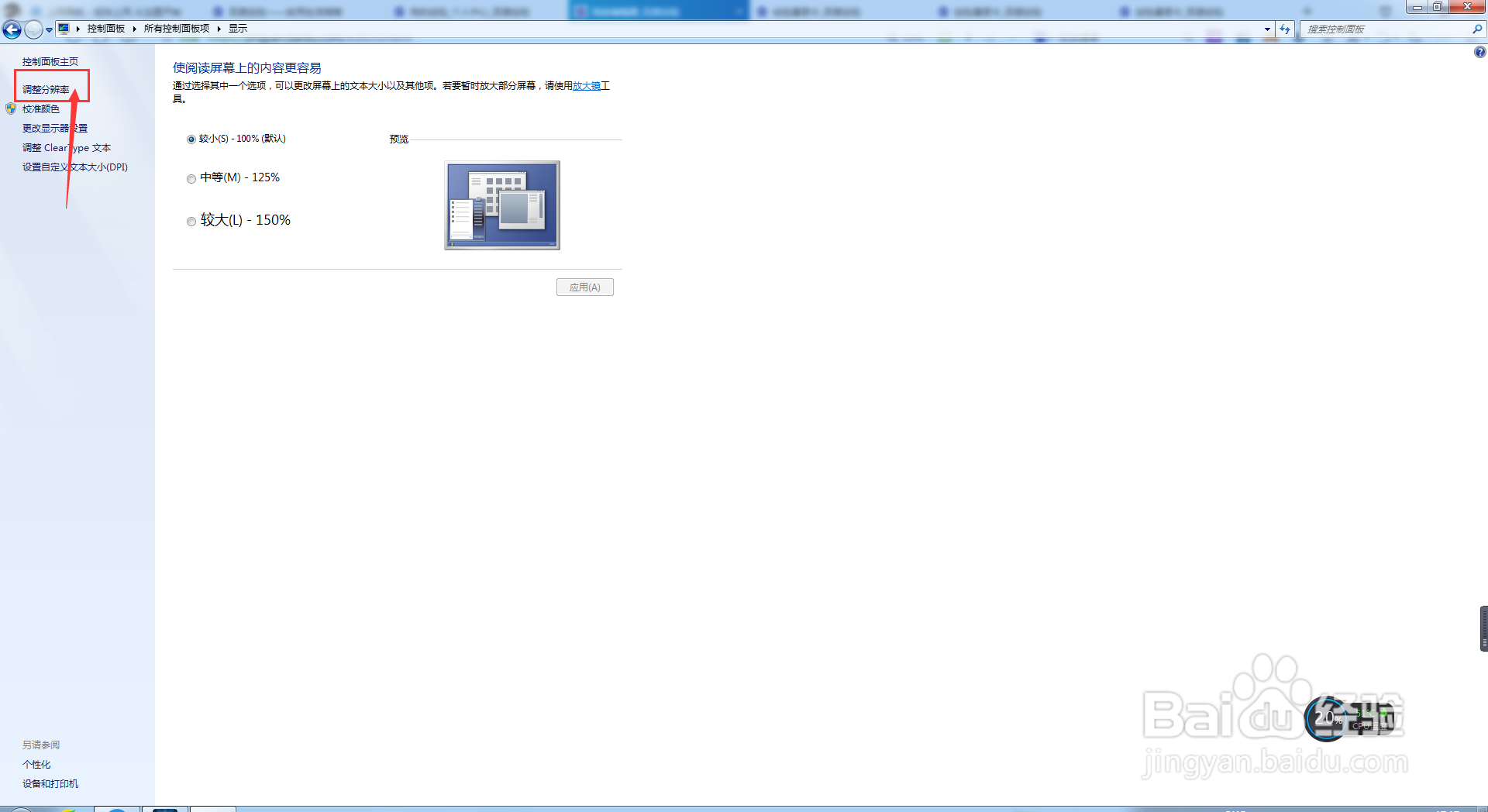The width and height of the screenshot is (1488, 812).
Task: Open Help with the question mark icon
Action: click(1479, 52)
